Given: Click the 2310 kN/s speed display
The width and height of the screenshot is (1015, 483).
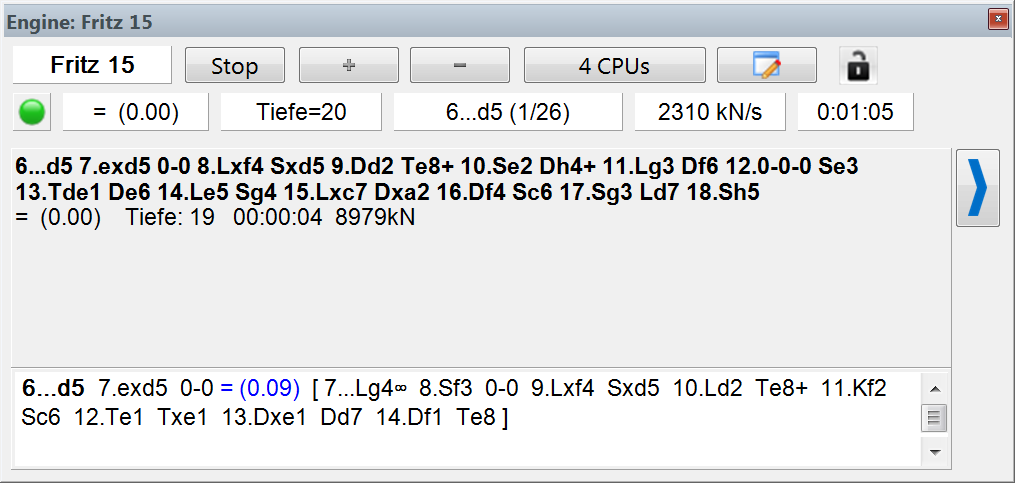Looking at the screenshot, I should tap(709, 113).
